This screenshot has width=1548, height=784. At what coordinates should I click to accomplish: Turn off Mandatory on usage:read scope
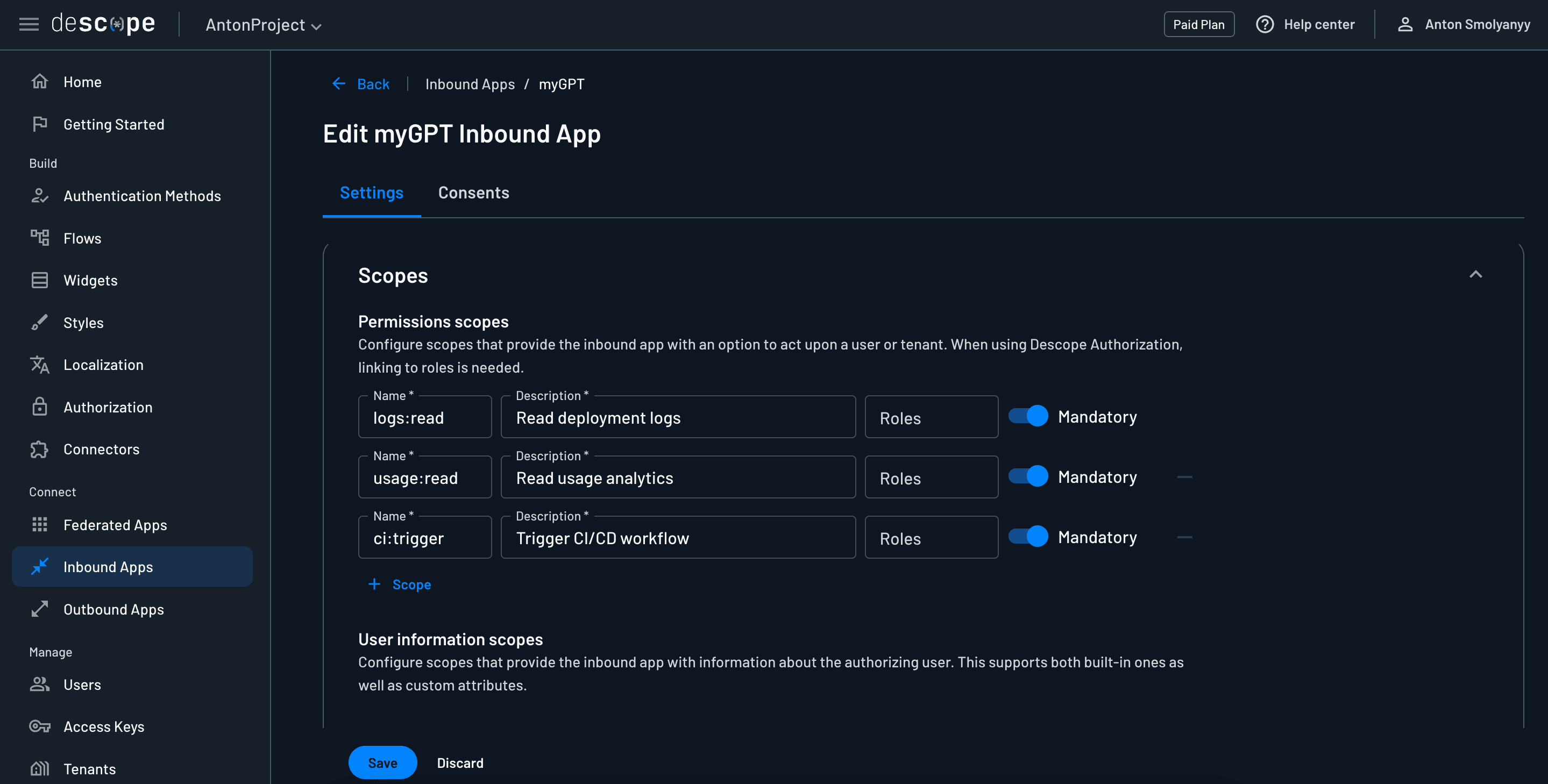point(1027,476)
